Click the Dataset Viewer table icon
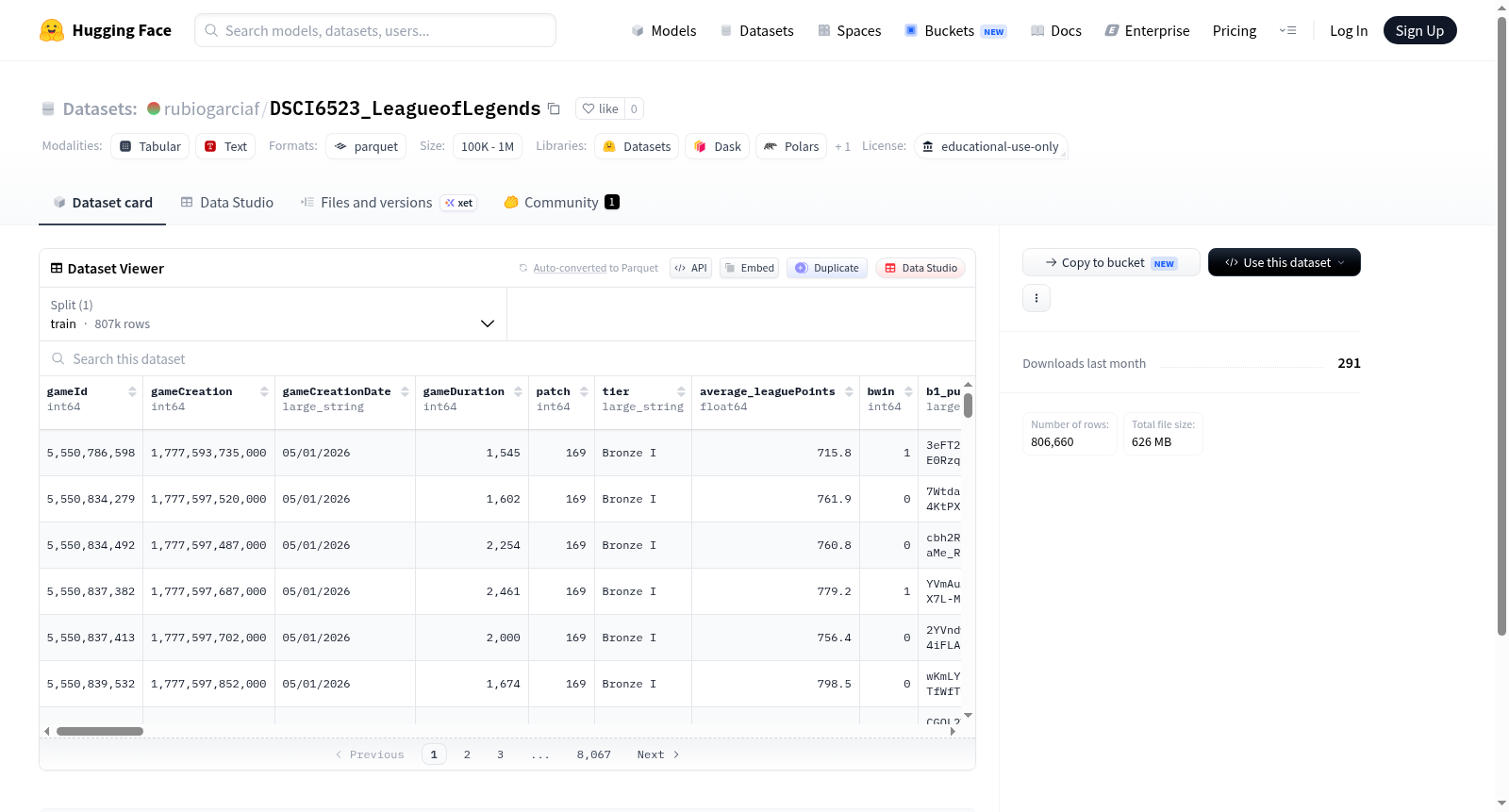Image resolution: width=1509 pixels, height=812 pixels. click(57, 268)
